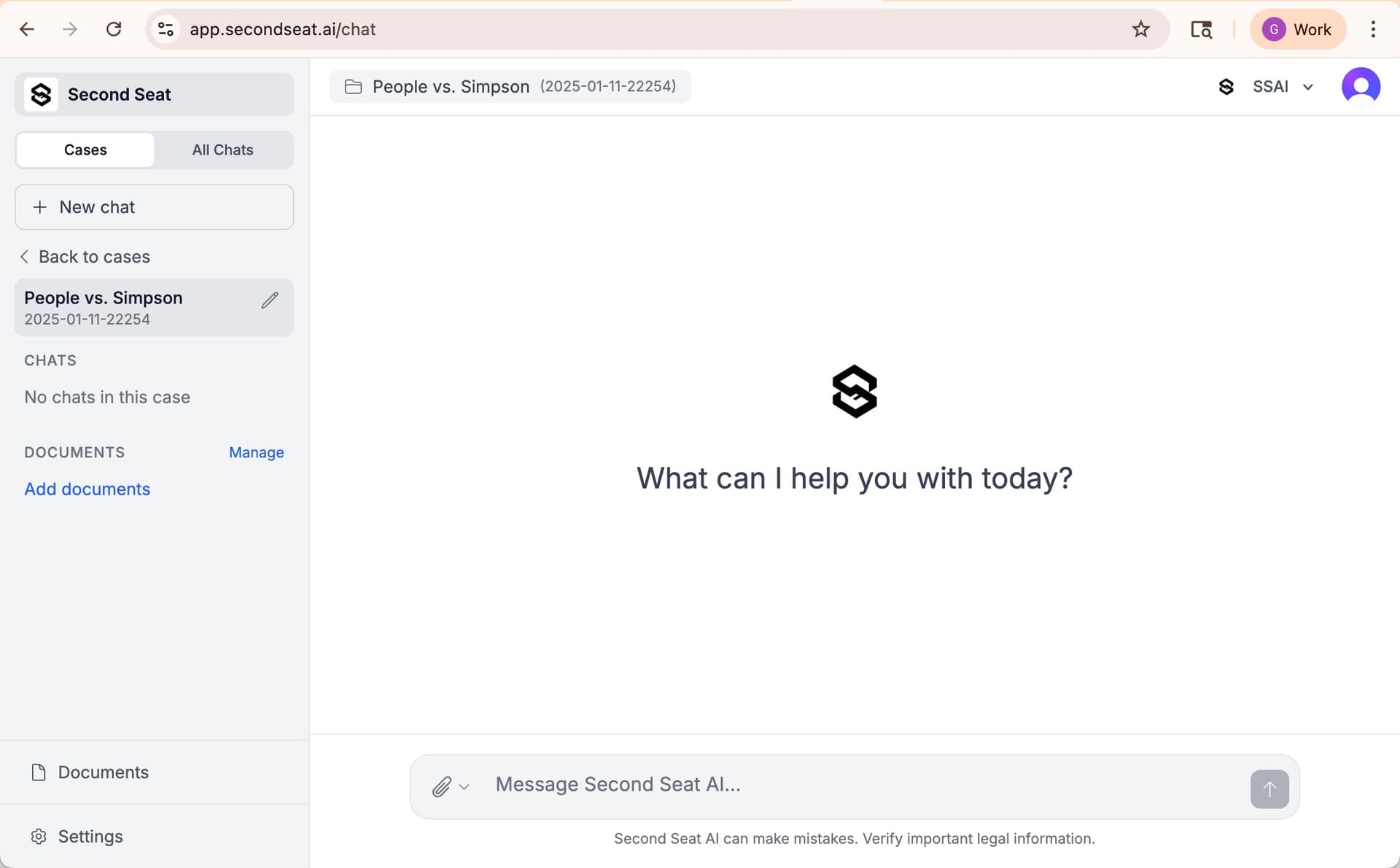Click the Add documents link
This screenshot has height=868, width=1400.
tap(87, 489)
